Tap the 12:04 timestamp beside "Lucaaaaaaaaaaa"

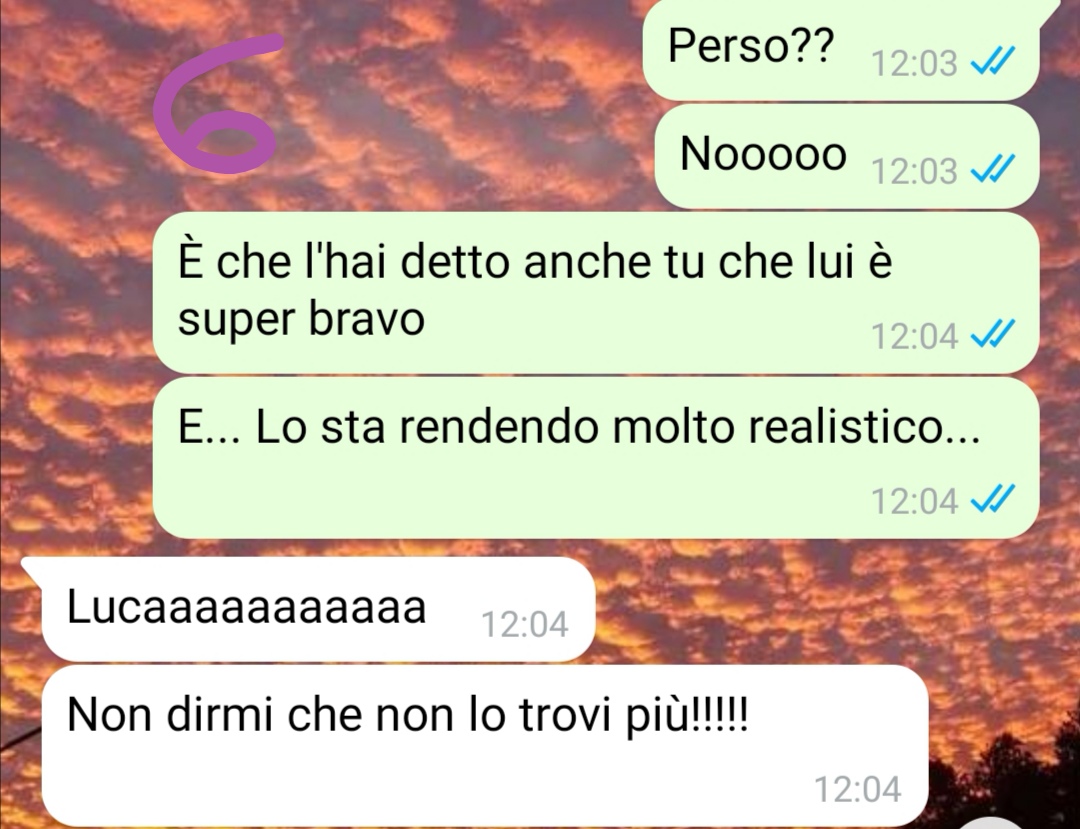click(525, 625)
